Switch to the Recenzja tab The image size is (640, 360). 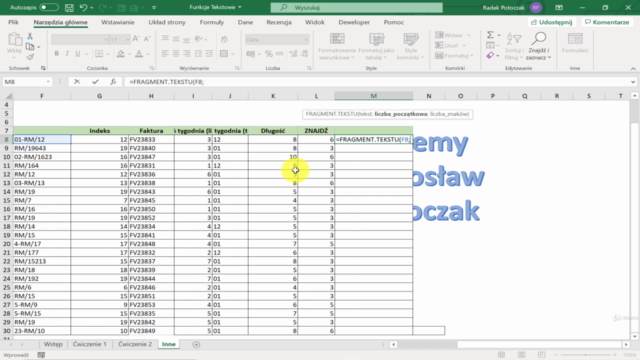pyautogui.click(x=279, y=22)
